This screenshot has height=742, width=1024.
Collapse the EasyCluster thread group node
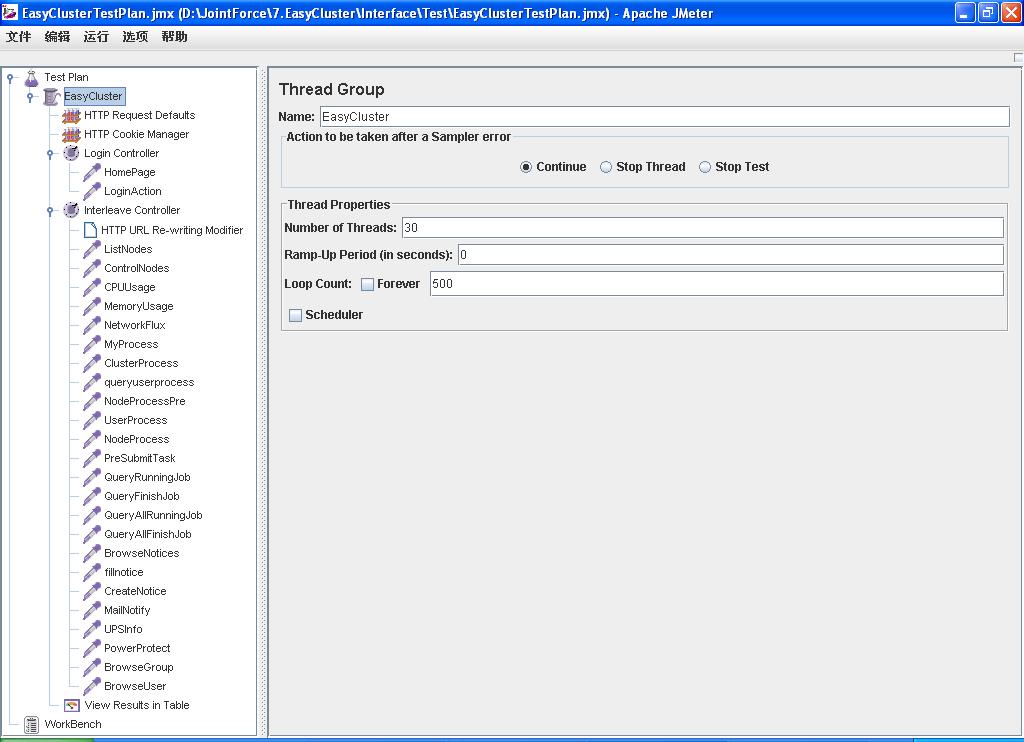pos(29,97)
